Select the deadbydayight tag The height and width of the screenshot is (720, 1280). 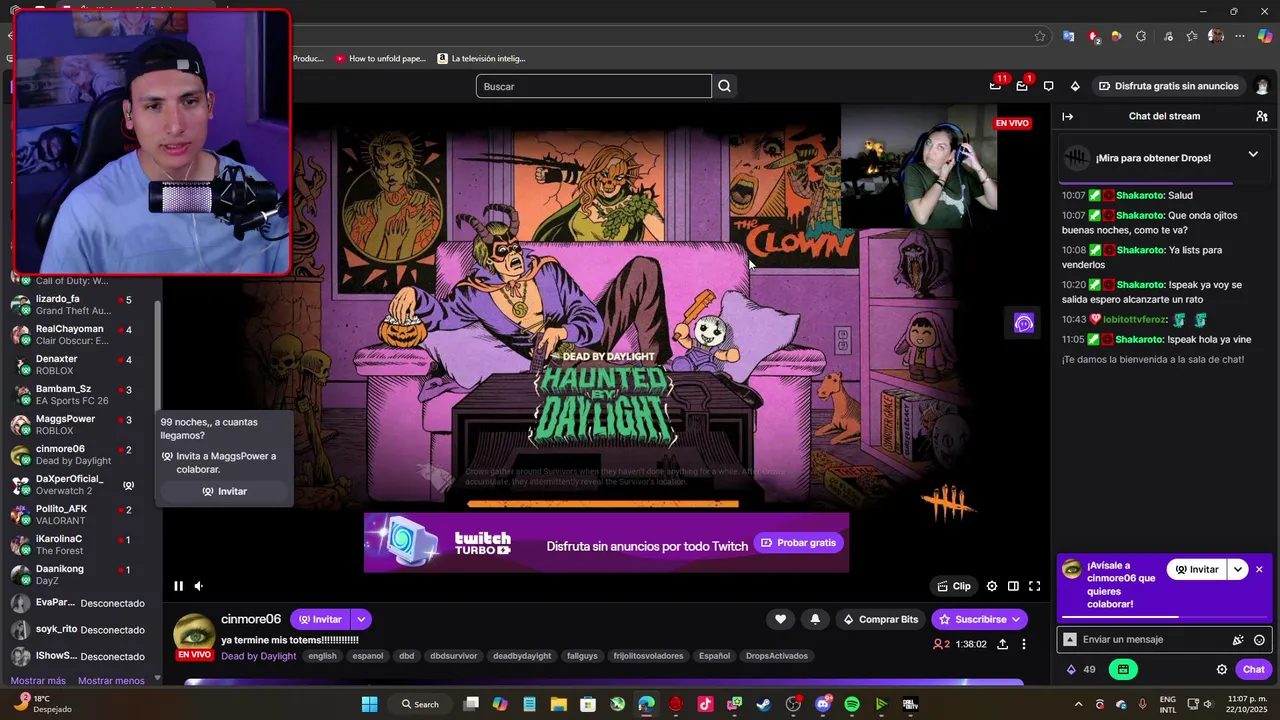522,656
